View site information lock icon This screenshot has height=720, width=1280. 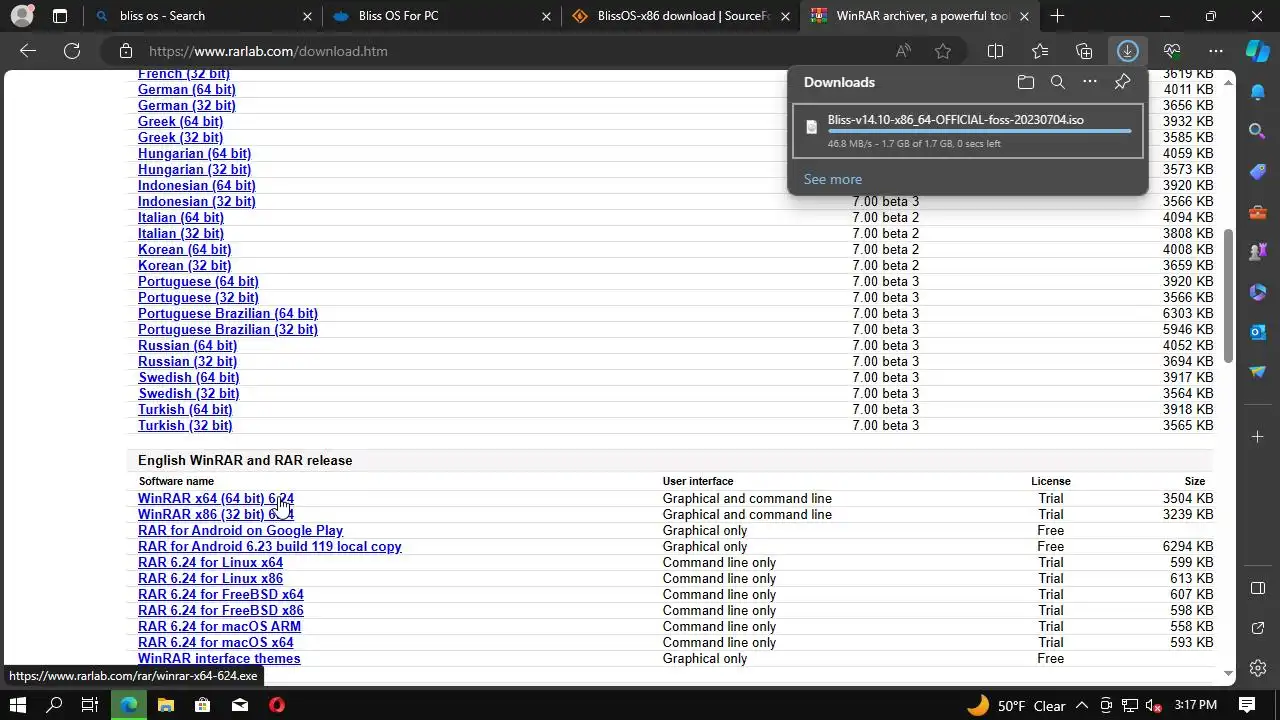click(125, 51)
